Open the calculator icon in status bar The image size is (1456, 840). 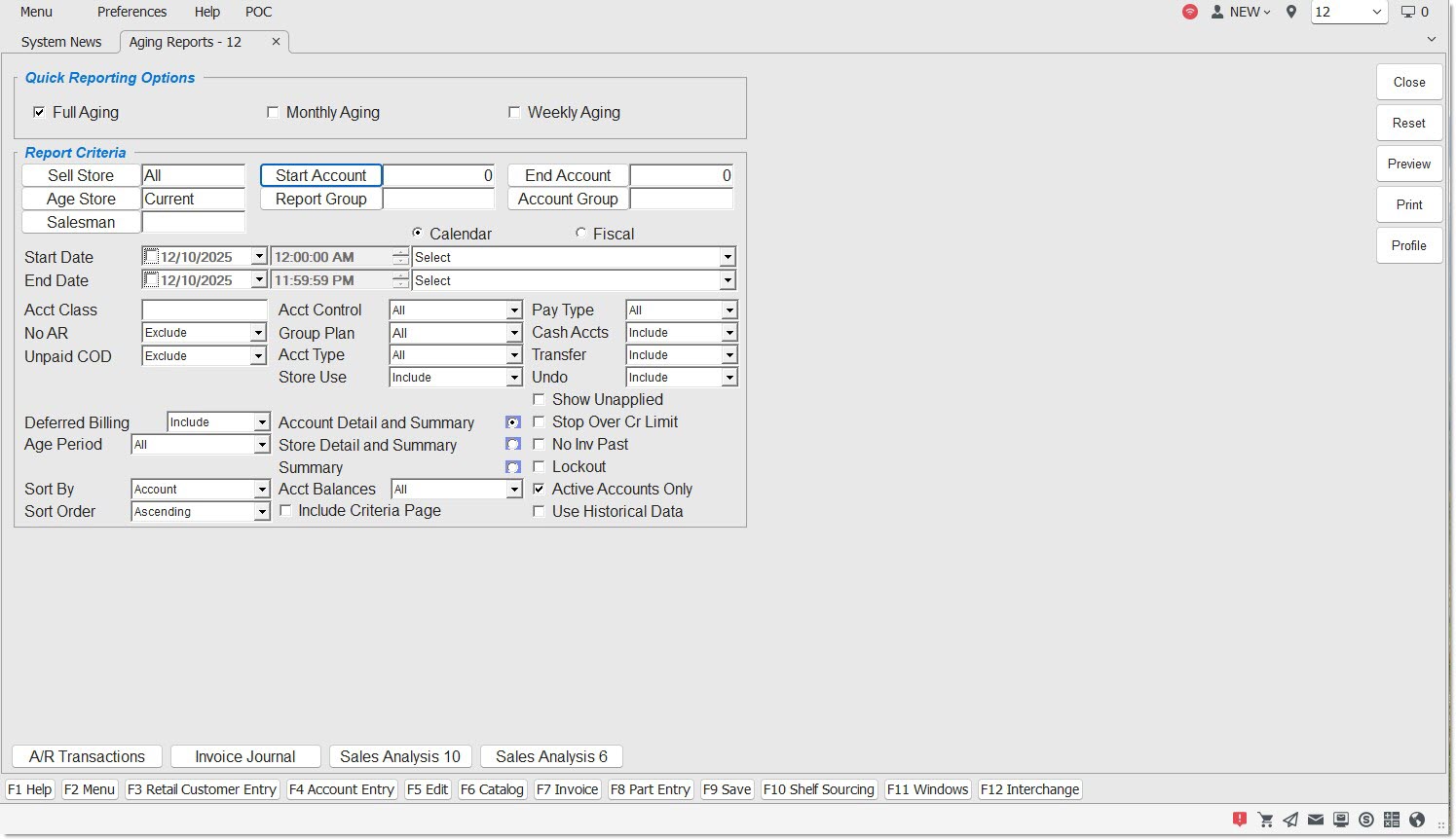pyautogui.click(x=1392, y=820)
